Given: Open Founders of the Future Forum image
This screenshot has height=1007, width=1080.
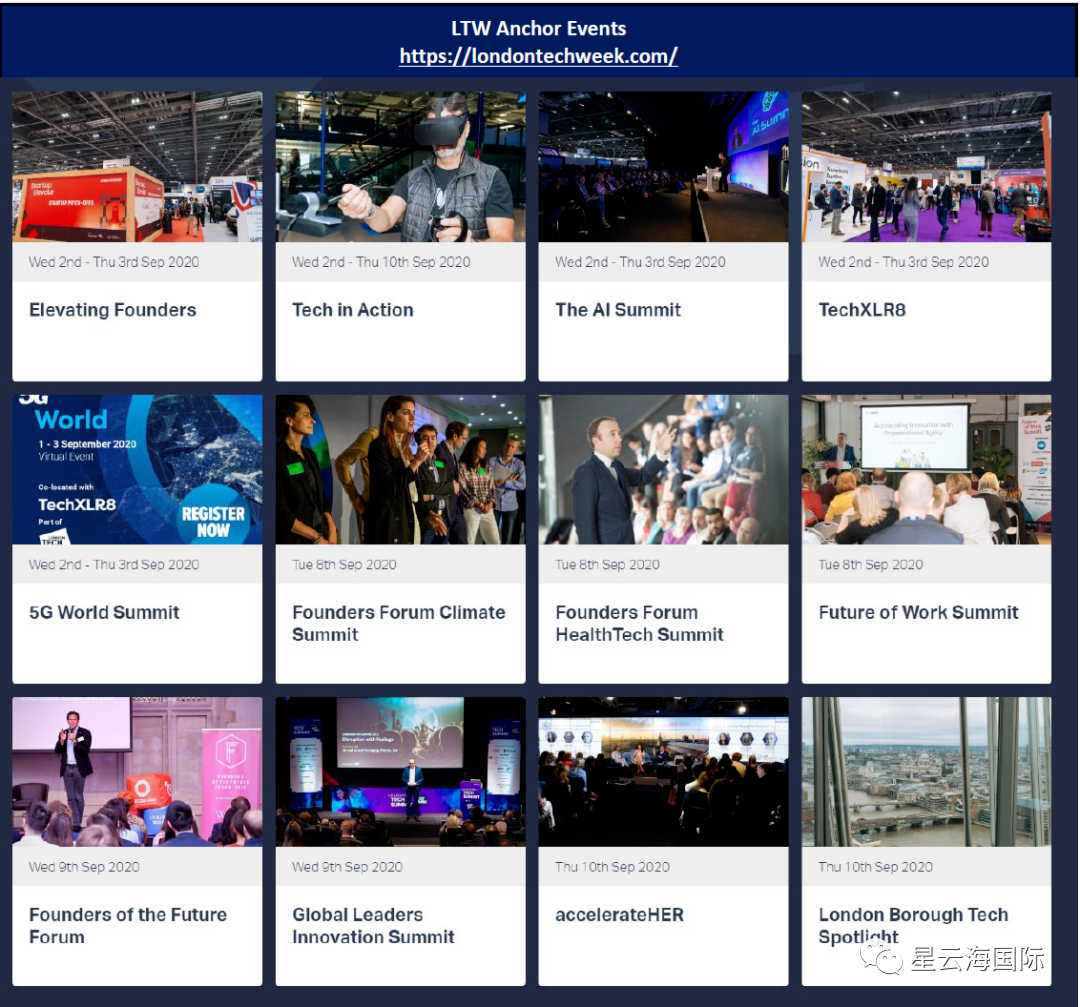Looking at the screenshot, I should tap(137, 772).
